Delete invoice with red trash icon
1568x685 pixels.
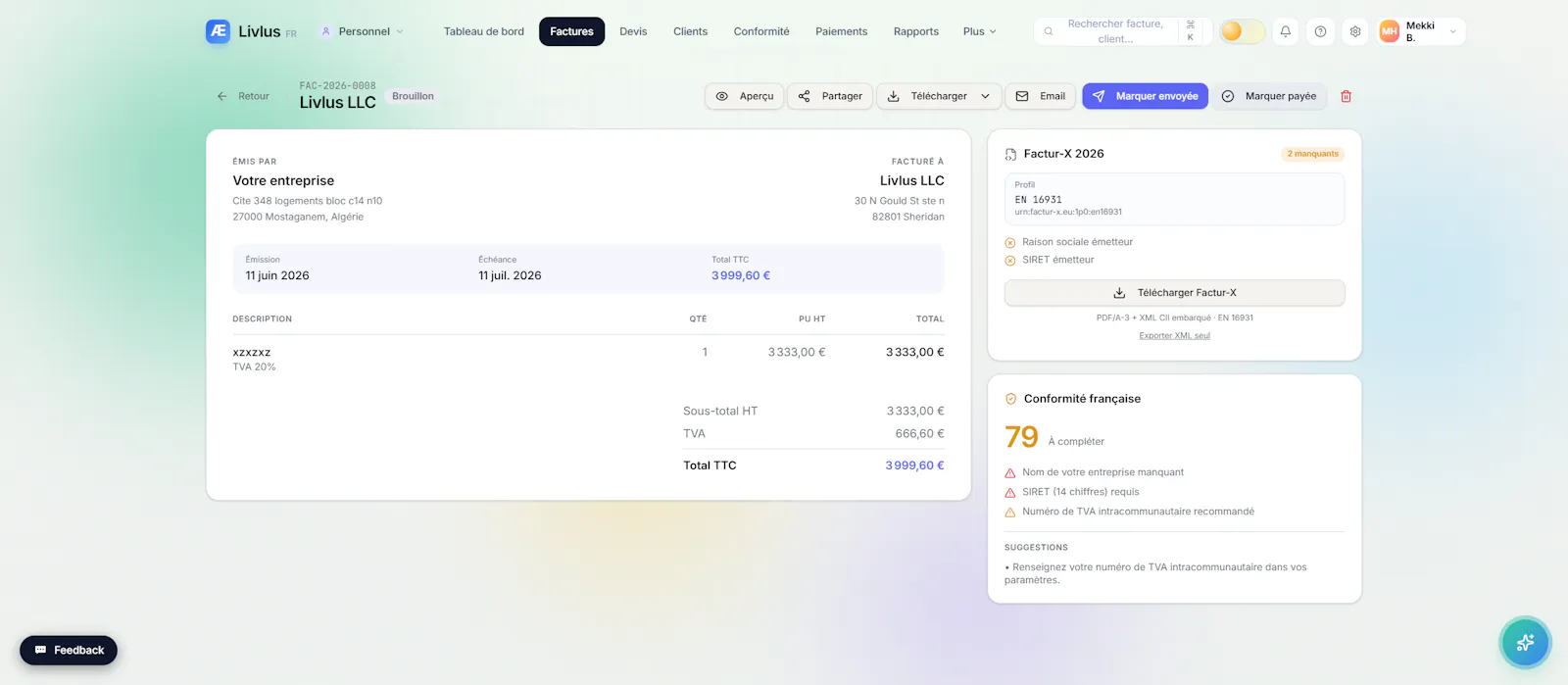point(1346,96)
